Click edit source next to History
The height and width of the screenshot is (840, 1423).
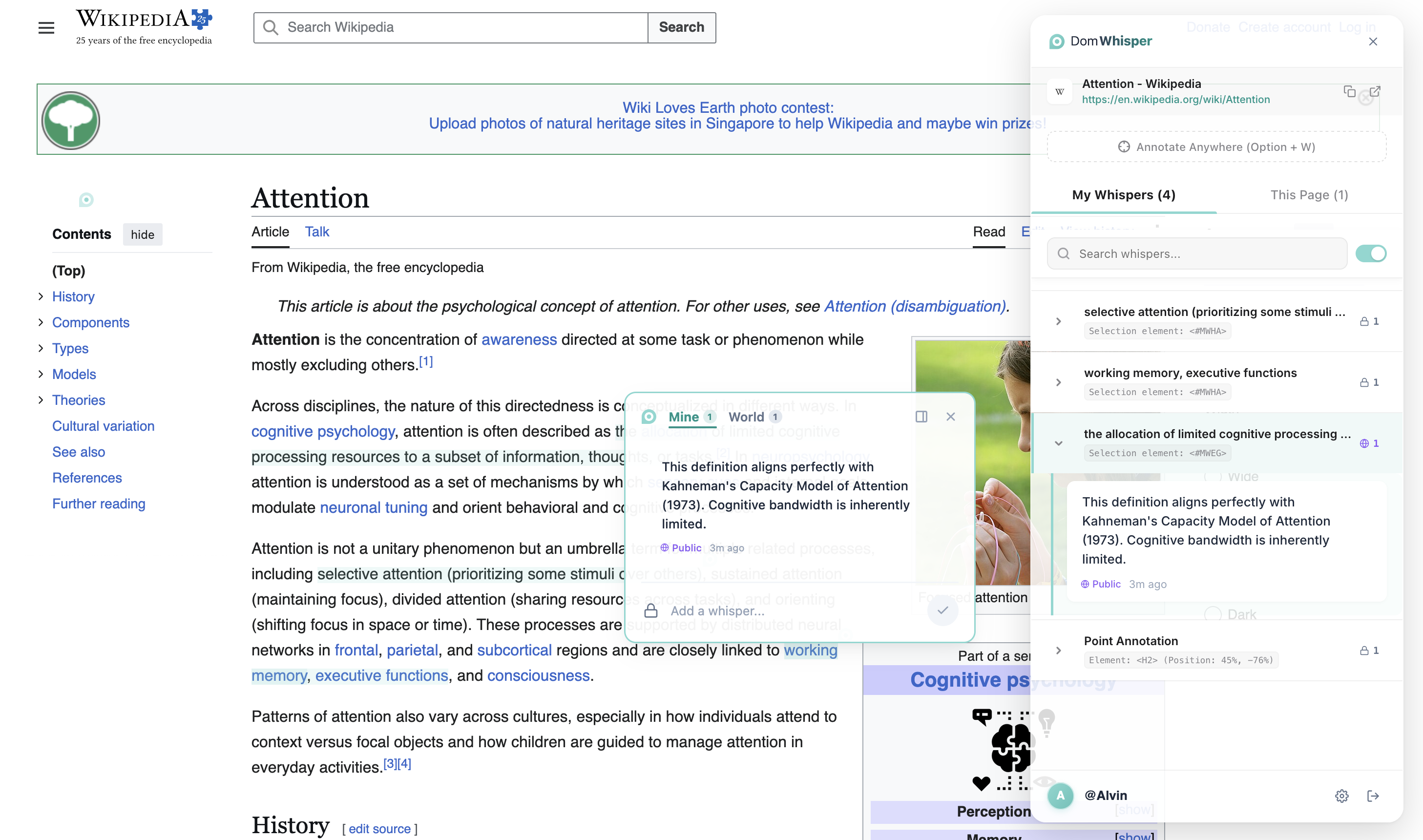[x=379, y=829]
